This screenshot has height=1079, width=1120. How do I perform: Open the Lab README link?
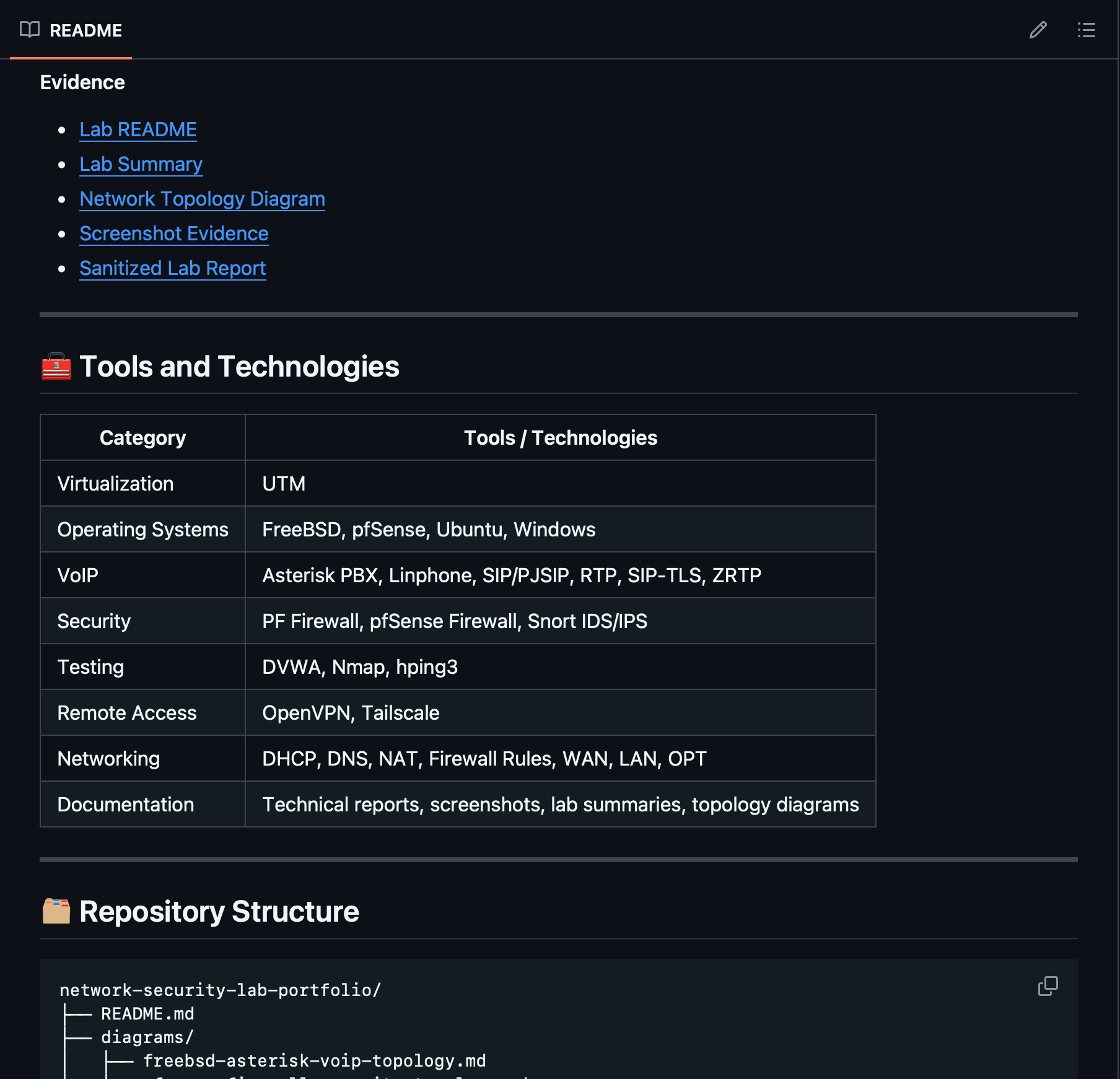[x=138, y=129]
